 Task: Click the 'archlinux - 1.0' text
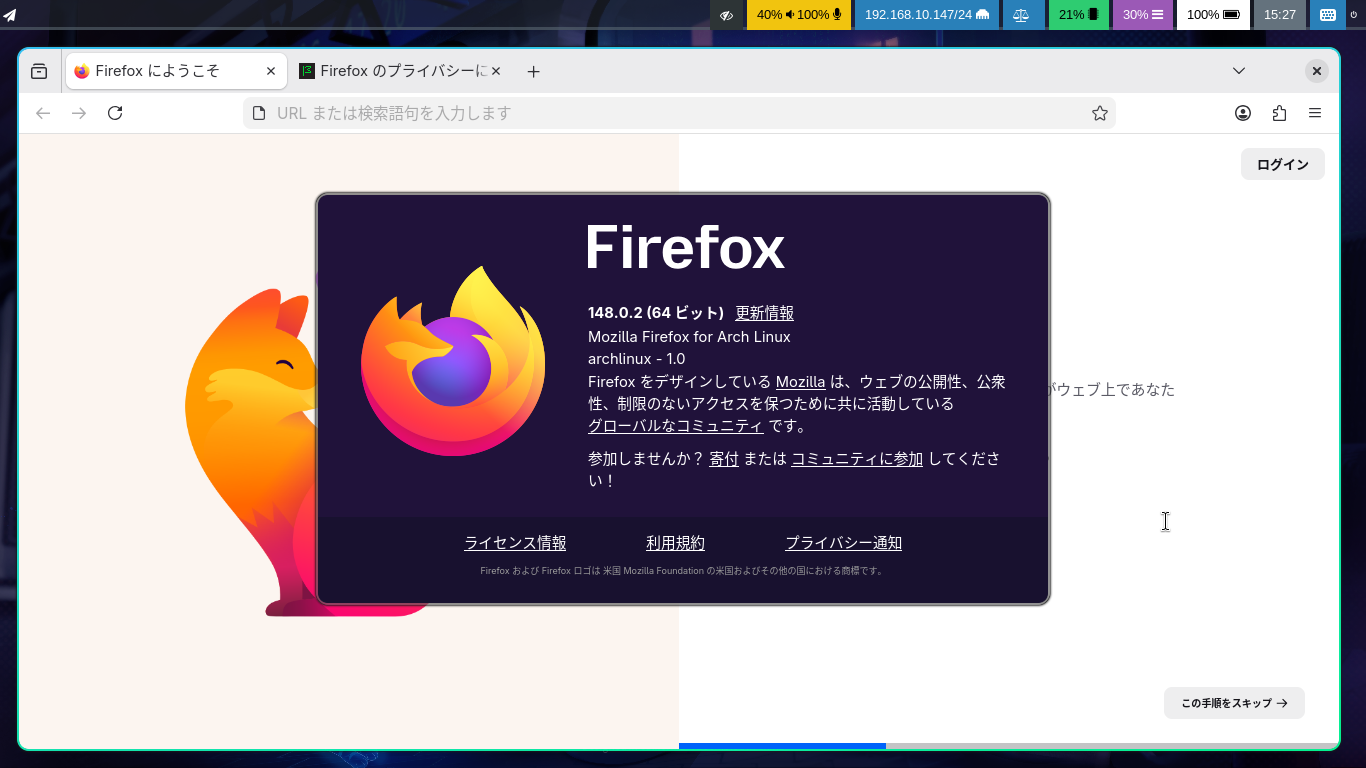pyautogui.click(x=636, y=359)
